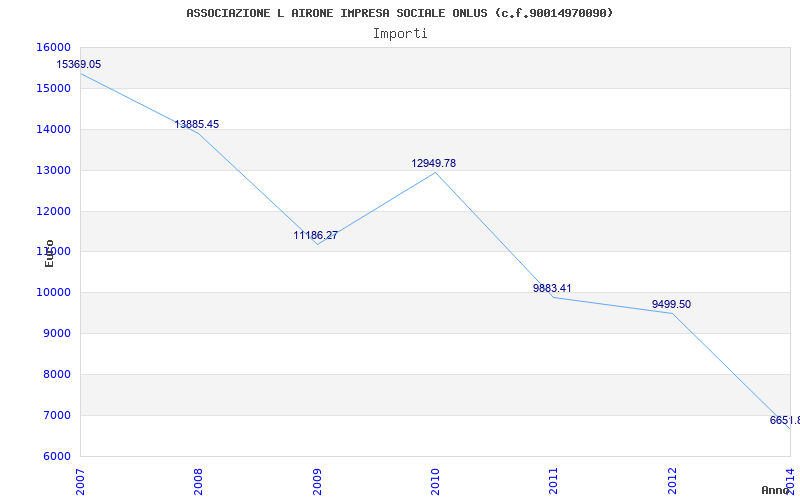Click the x-axis year 2012
The height and width of the screenshot is (500, 800).
click(x=672, y=481)
